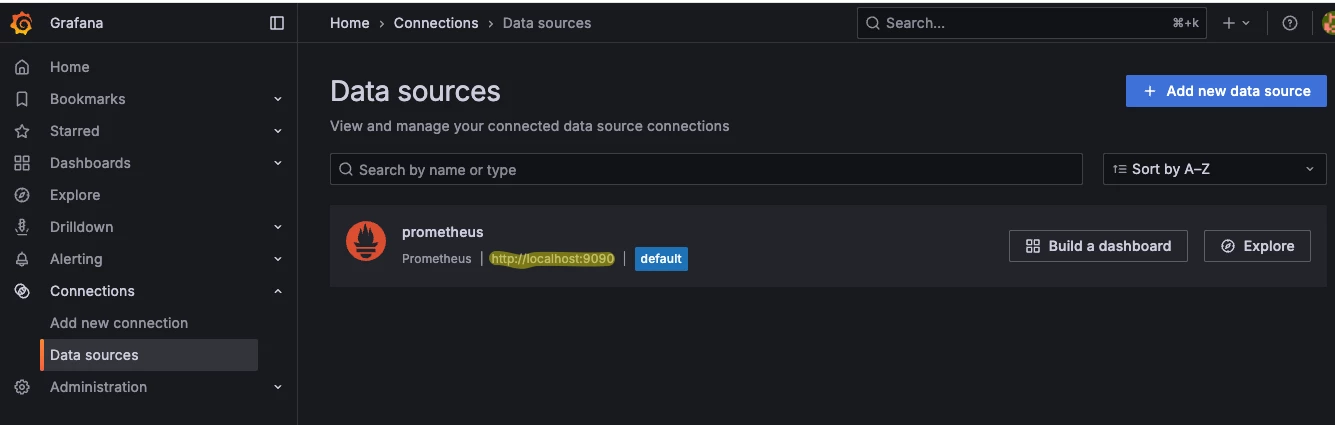Viewport: 1335px width, 425px height.
Task: Click the Grafana logo icon
Action: coord(22,23)
